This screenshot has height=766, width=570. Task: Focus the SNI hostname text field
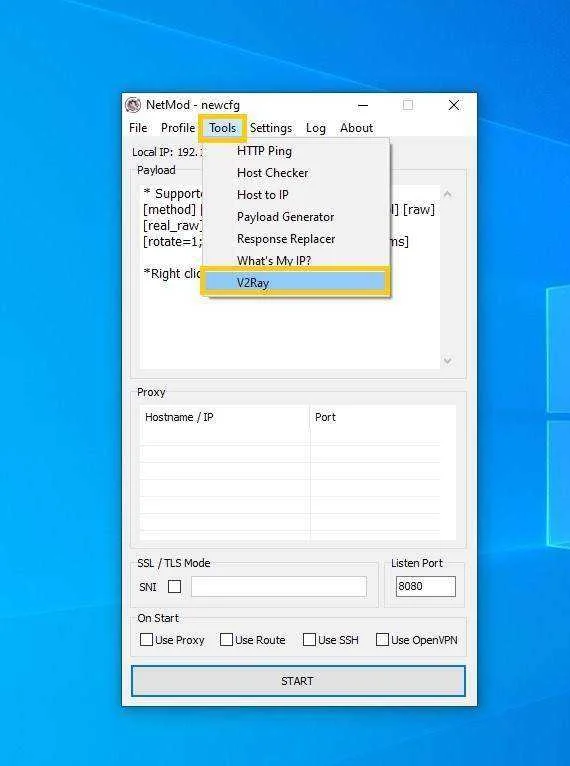[x=279, y=586]
